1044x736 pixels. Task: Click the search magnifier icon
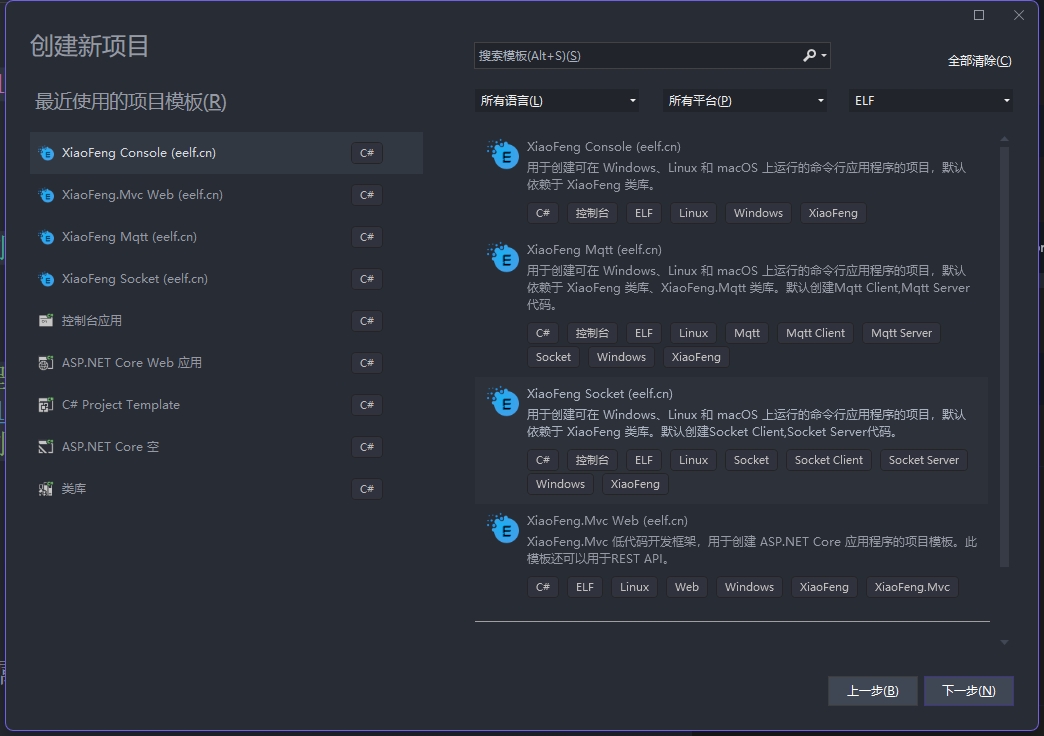click(x=810, y=55)
